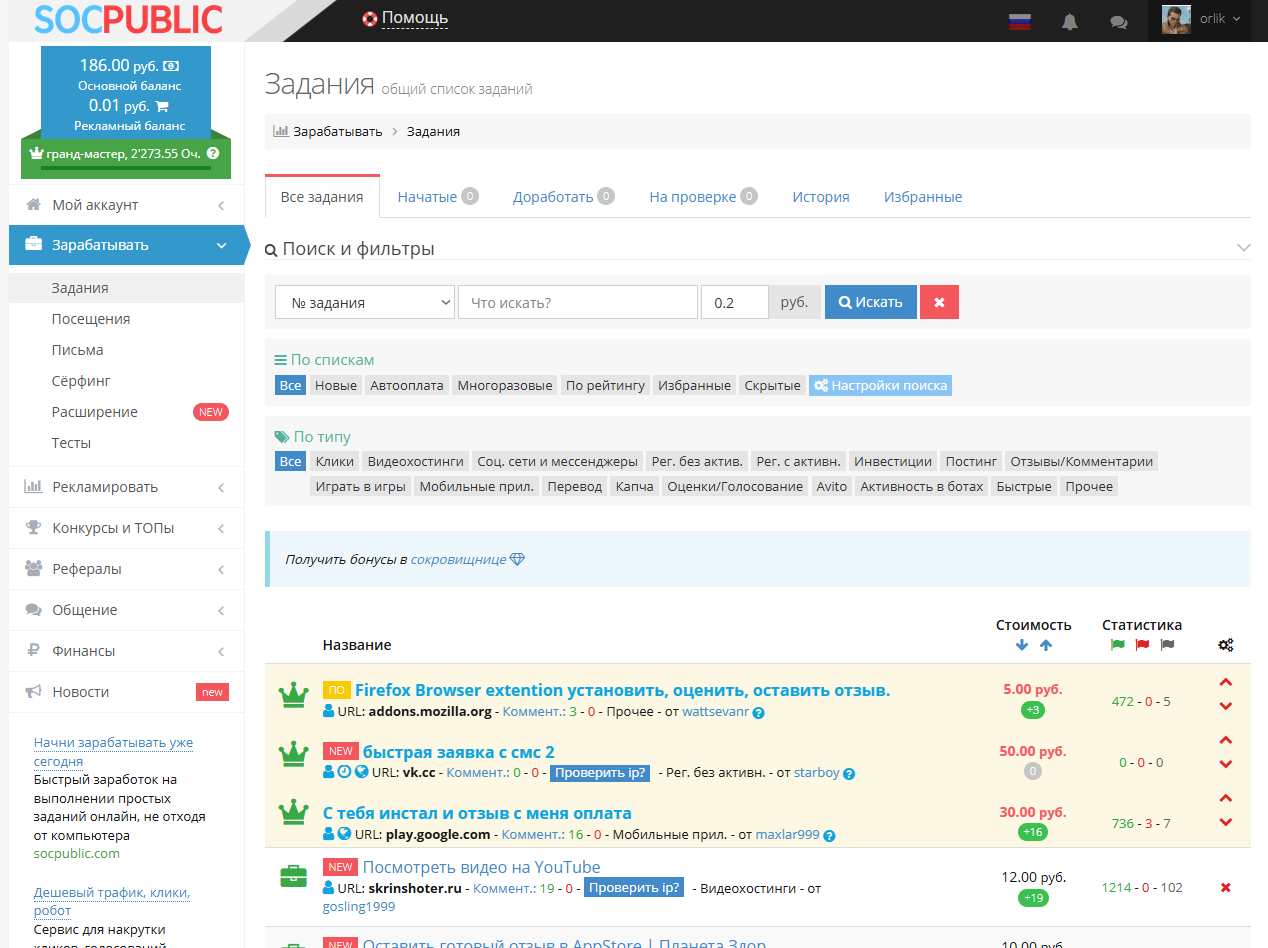1268x948 pixels.
Task: Open the '№ задания' dropdown
Action: 364,302
